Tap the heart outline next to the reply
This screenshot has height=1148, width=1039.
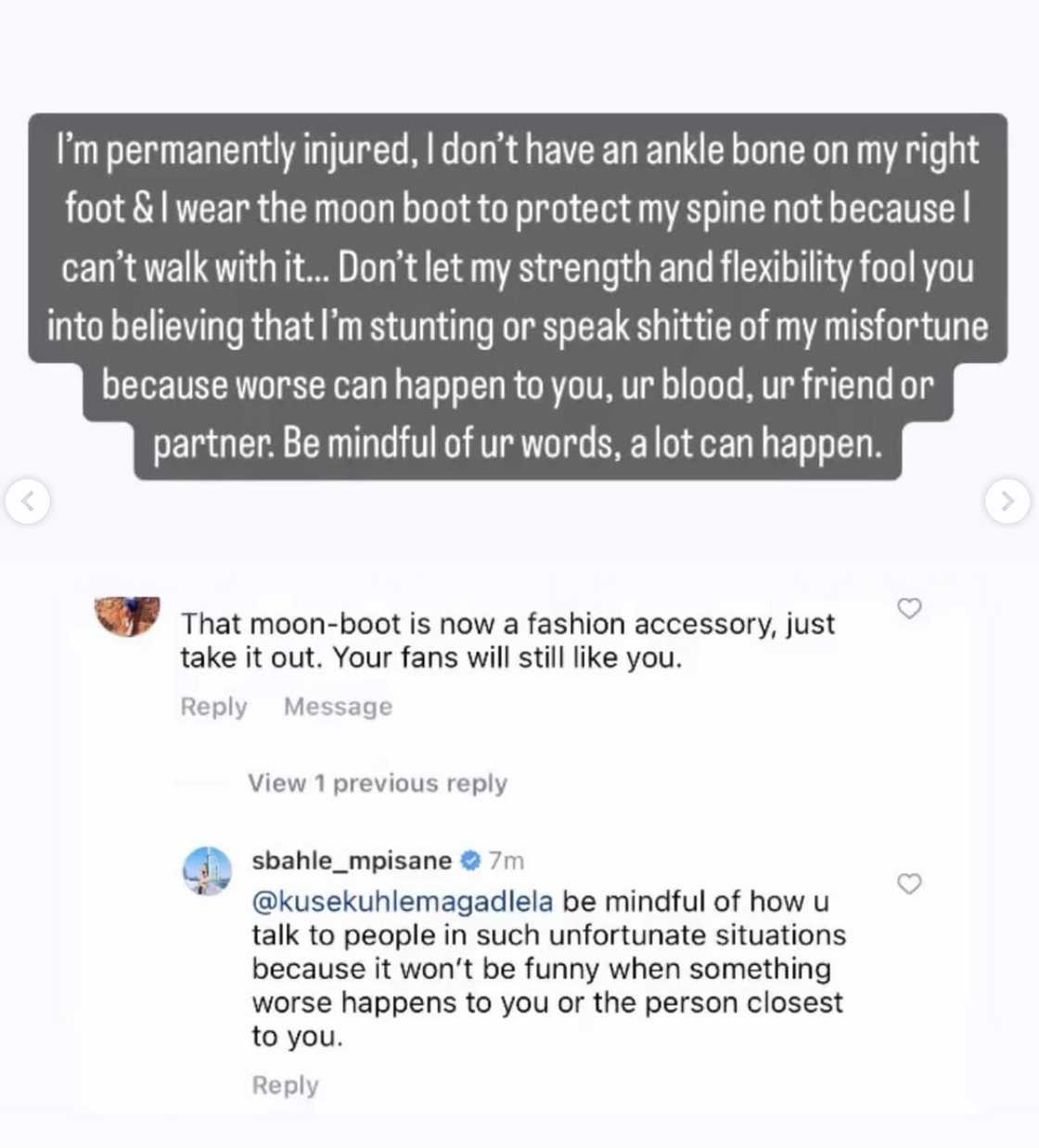pyautogui.click(x=909, y=885)
